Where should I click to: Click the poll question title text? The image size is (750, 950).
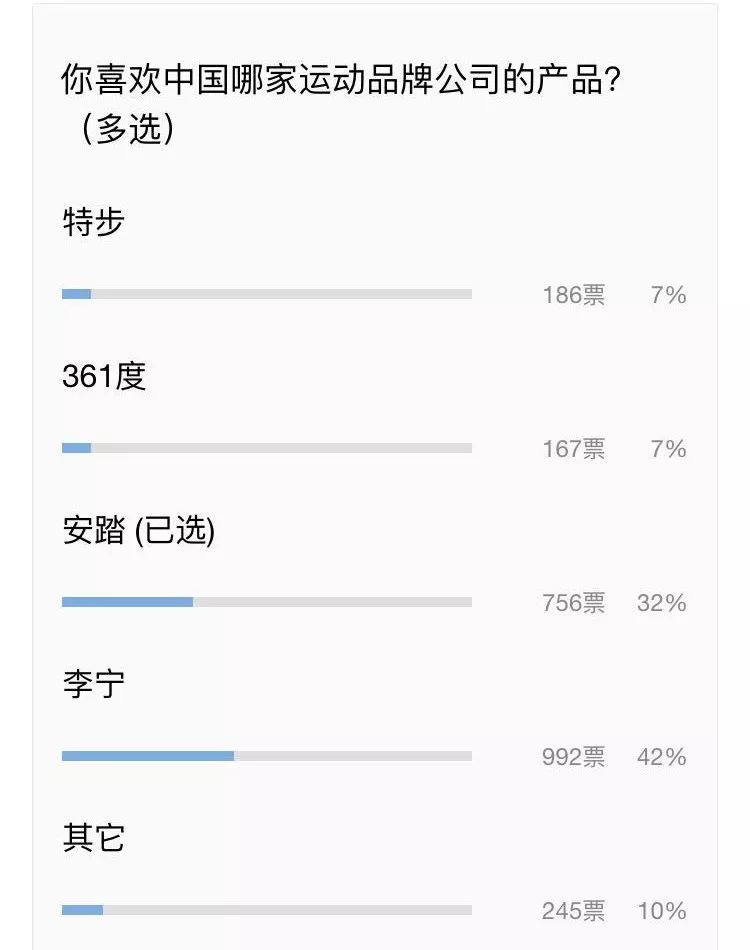coord(341,79)
